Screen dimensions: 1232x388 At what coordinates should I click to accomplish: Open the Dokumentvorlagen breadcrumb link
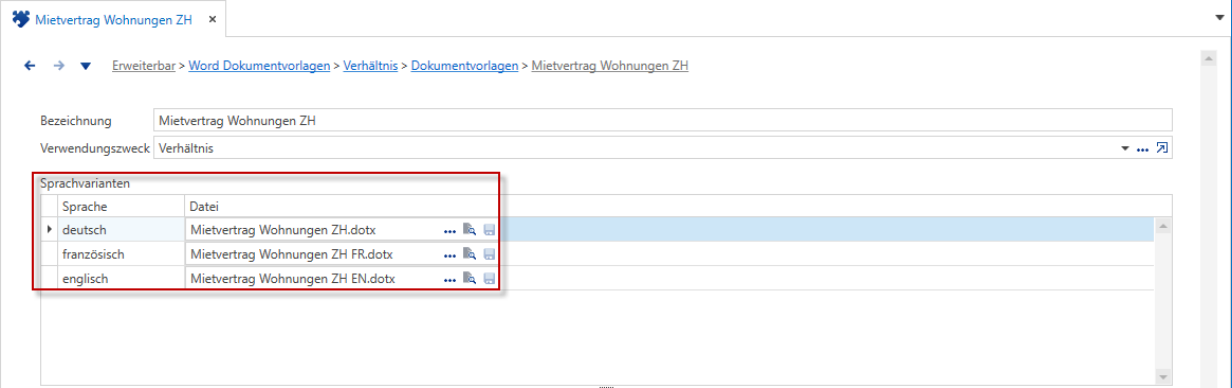[x=464, y=66]
